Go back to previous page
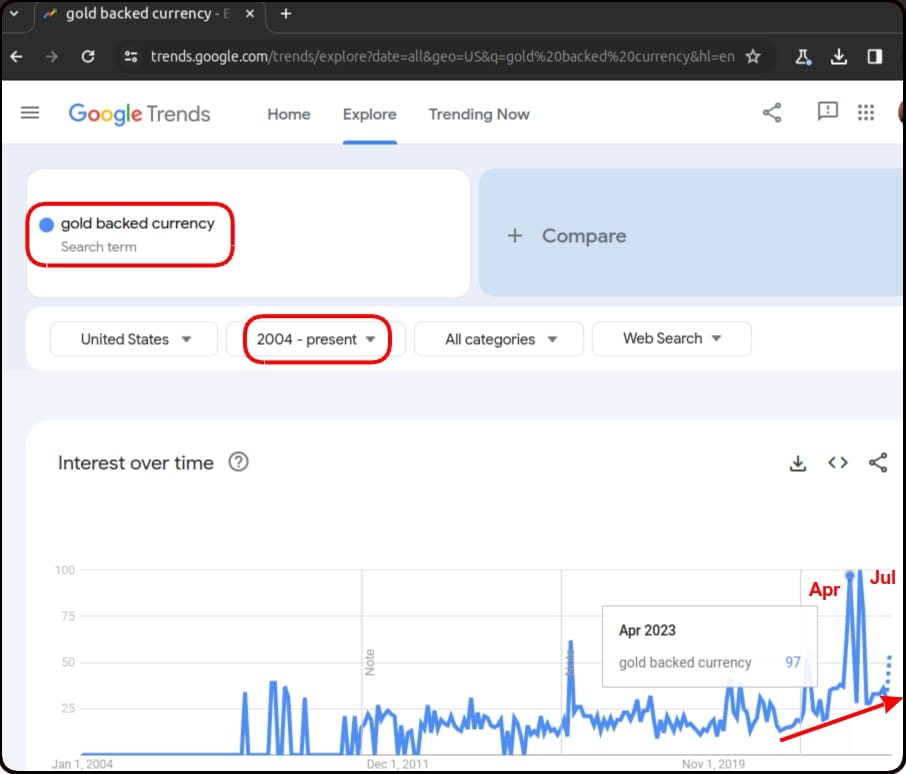Image resolution: width=906 pixels, height=774 pixels. 17,56
